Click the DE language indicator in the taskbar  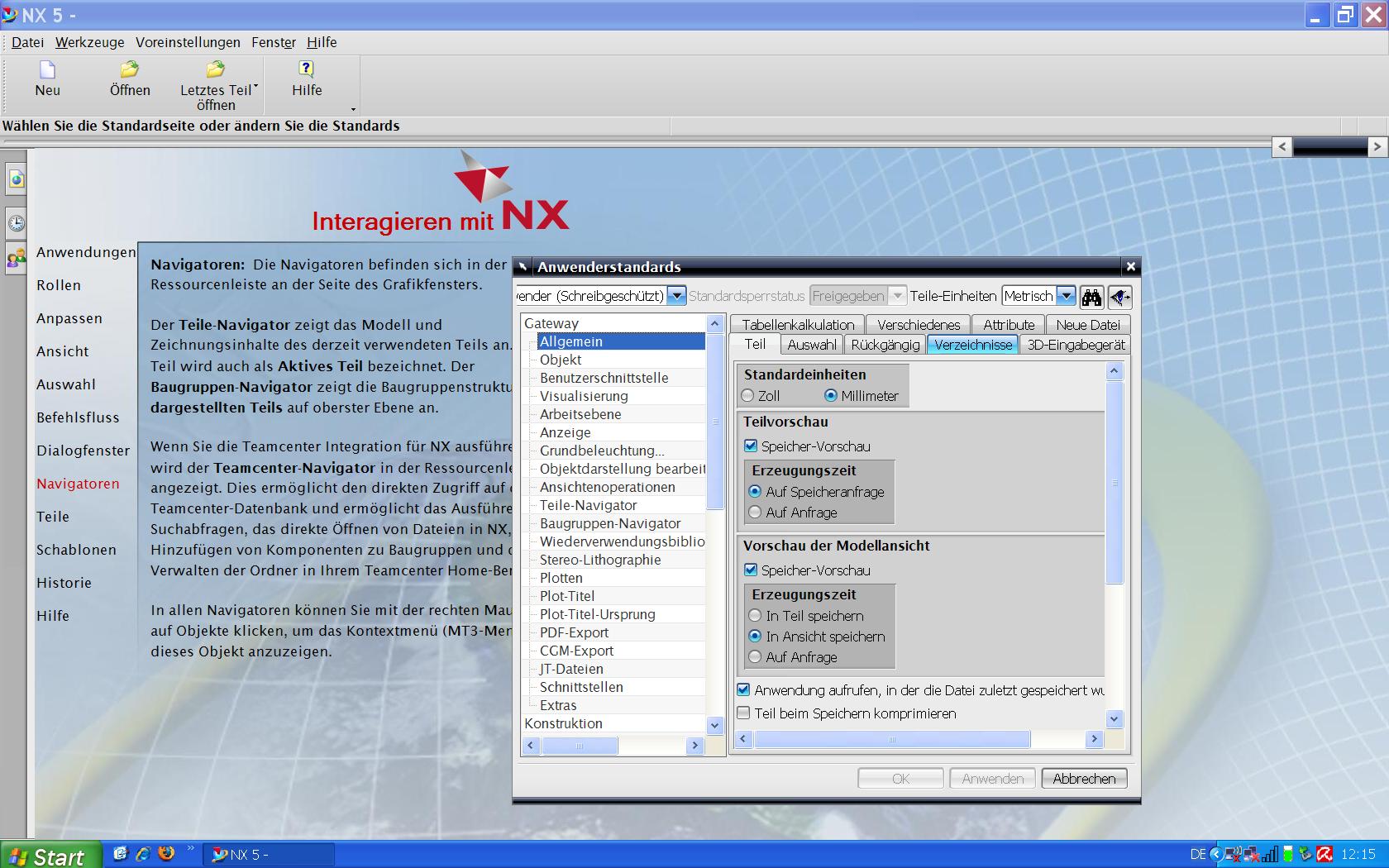pos(1198,854)
